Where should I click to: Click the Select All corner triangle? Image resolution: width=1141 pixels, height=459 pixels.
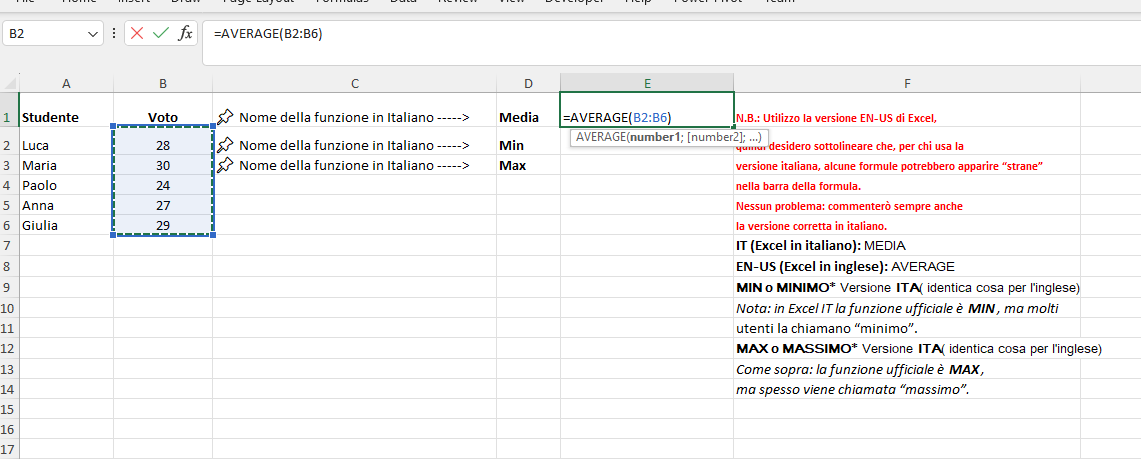coord(11,84)
